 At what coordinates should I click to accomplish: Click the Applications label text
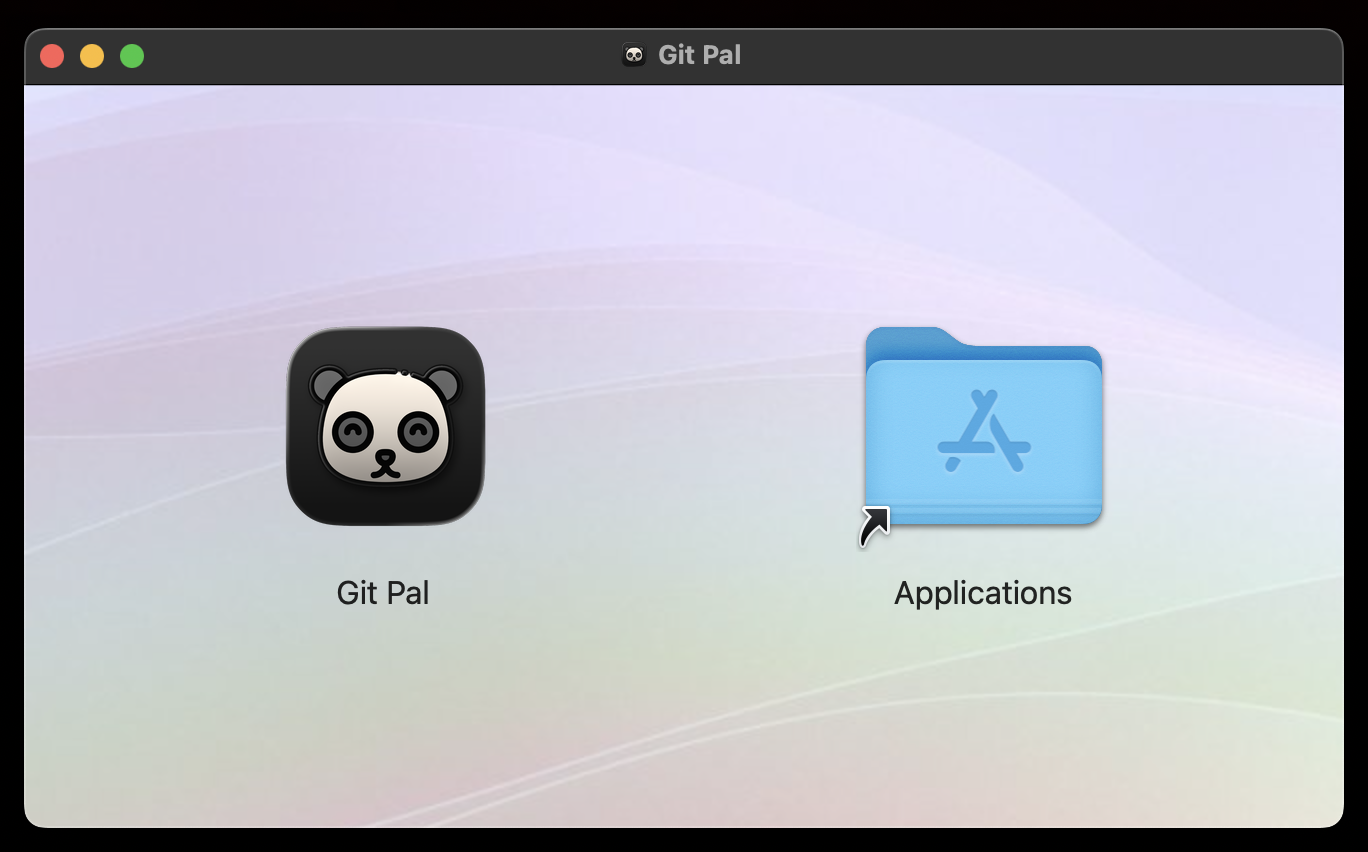pos(981,592)
